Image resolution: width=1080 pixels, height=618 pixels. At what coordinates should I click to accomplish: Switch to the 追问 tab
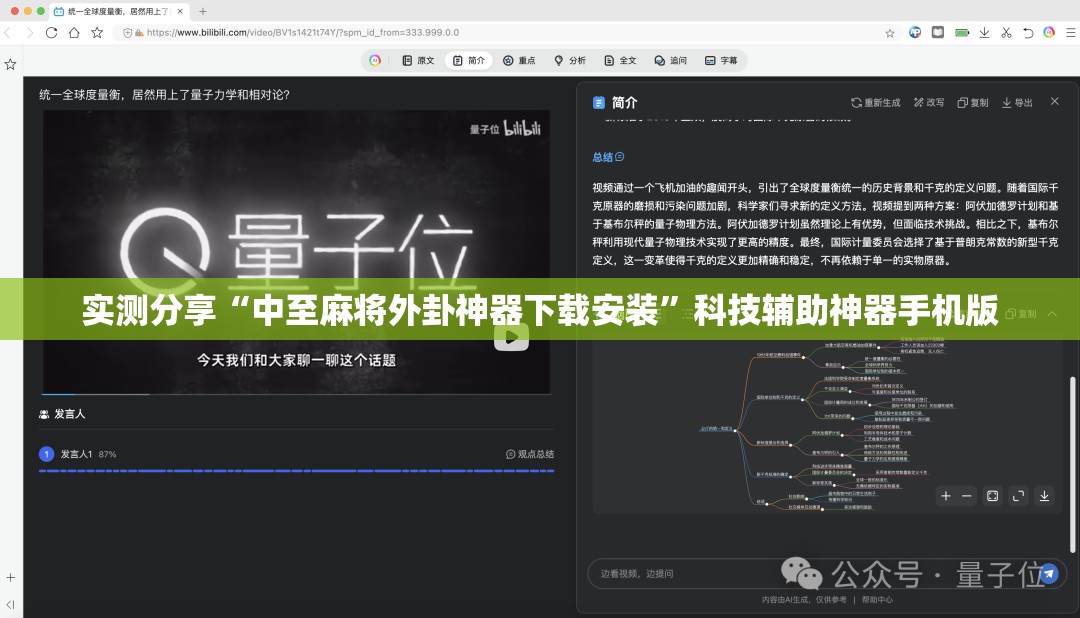pyautogui.click(x=670, y=61)
